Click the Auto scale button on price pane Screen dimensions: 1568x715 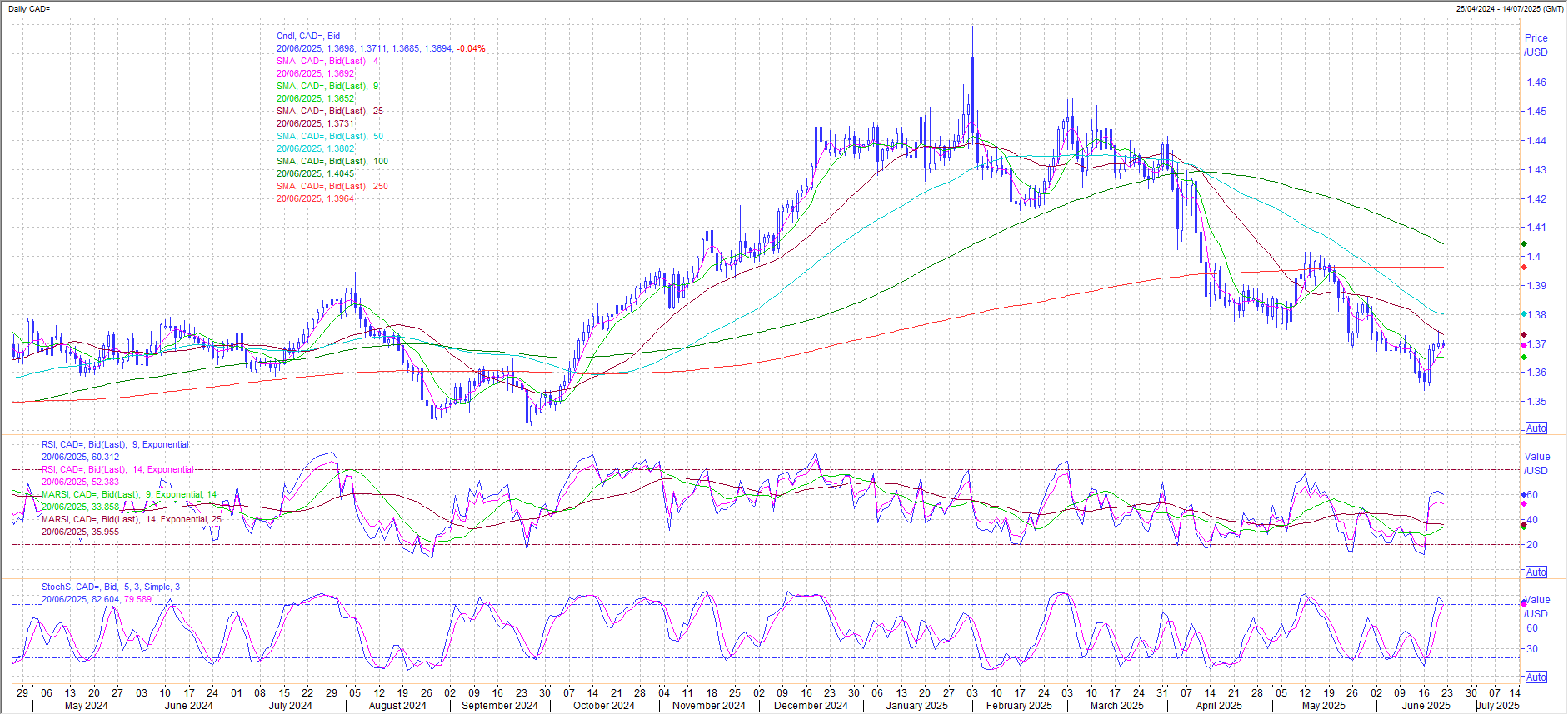tap(1536, 427)
